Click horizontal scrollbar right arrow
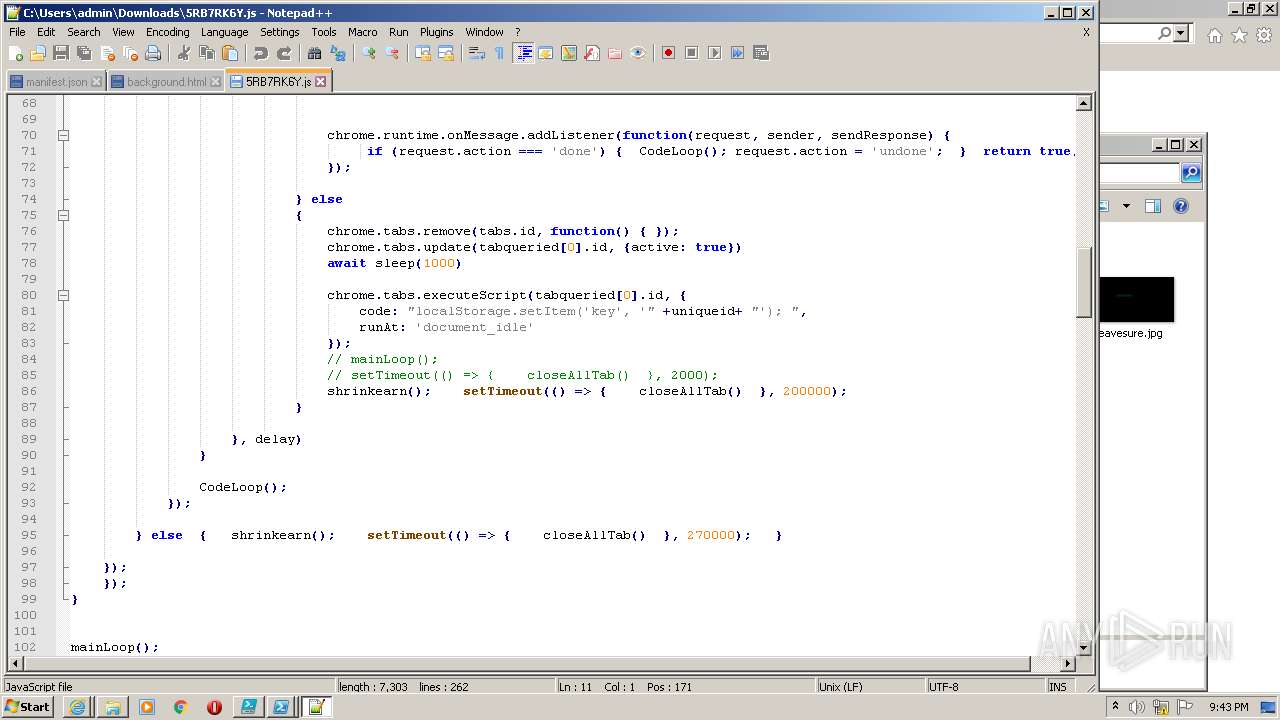 [x=1068, y=663]
